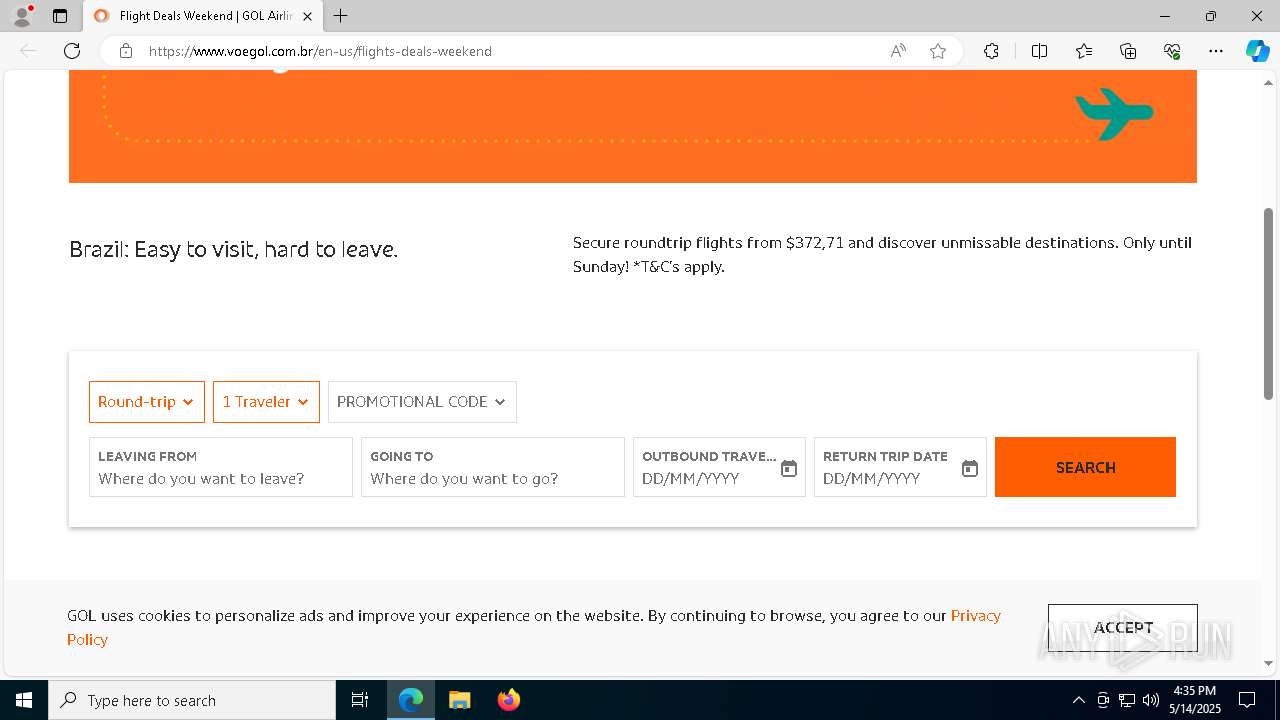
Task: Click the Outbound Travel date field
Action: pyautogui.click(x=719, y=467)
